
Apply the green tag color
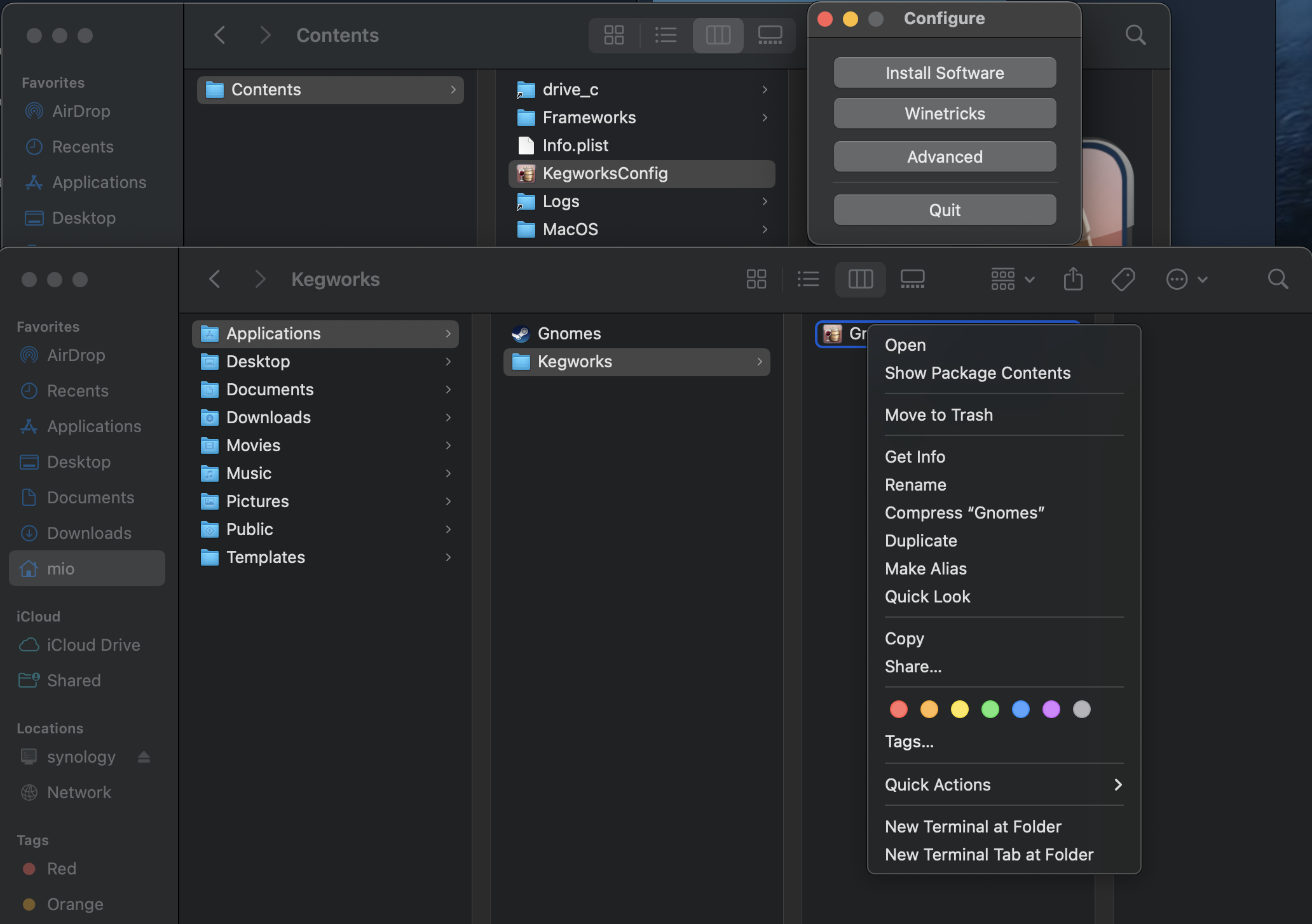coord(990,709)
